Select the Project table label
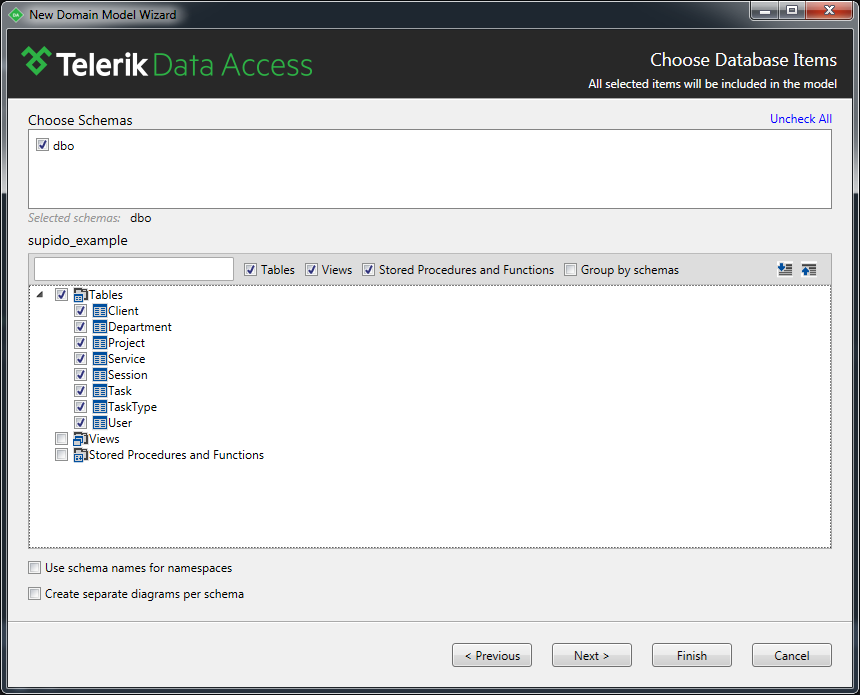This screenshot has height=695, width=860. (126, 343)
